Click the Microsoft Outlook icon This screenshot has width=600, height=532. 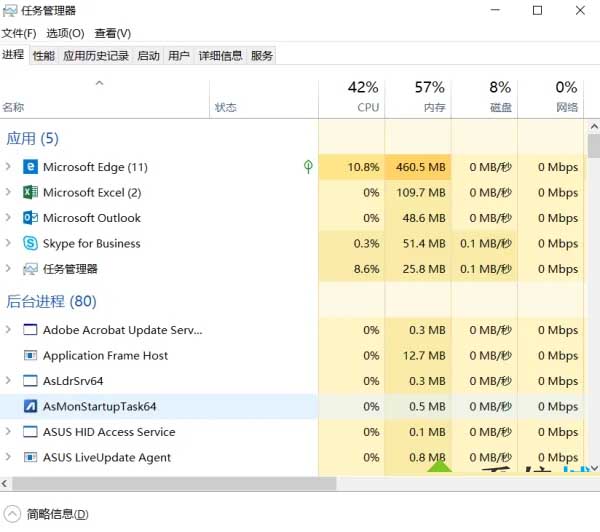30,218
